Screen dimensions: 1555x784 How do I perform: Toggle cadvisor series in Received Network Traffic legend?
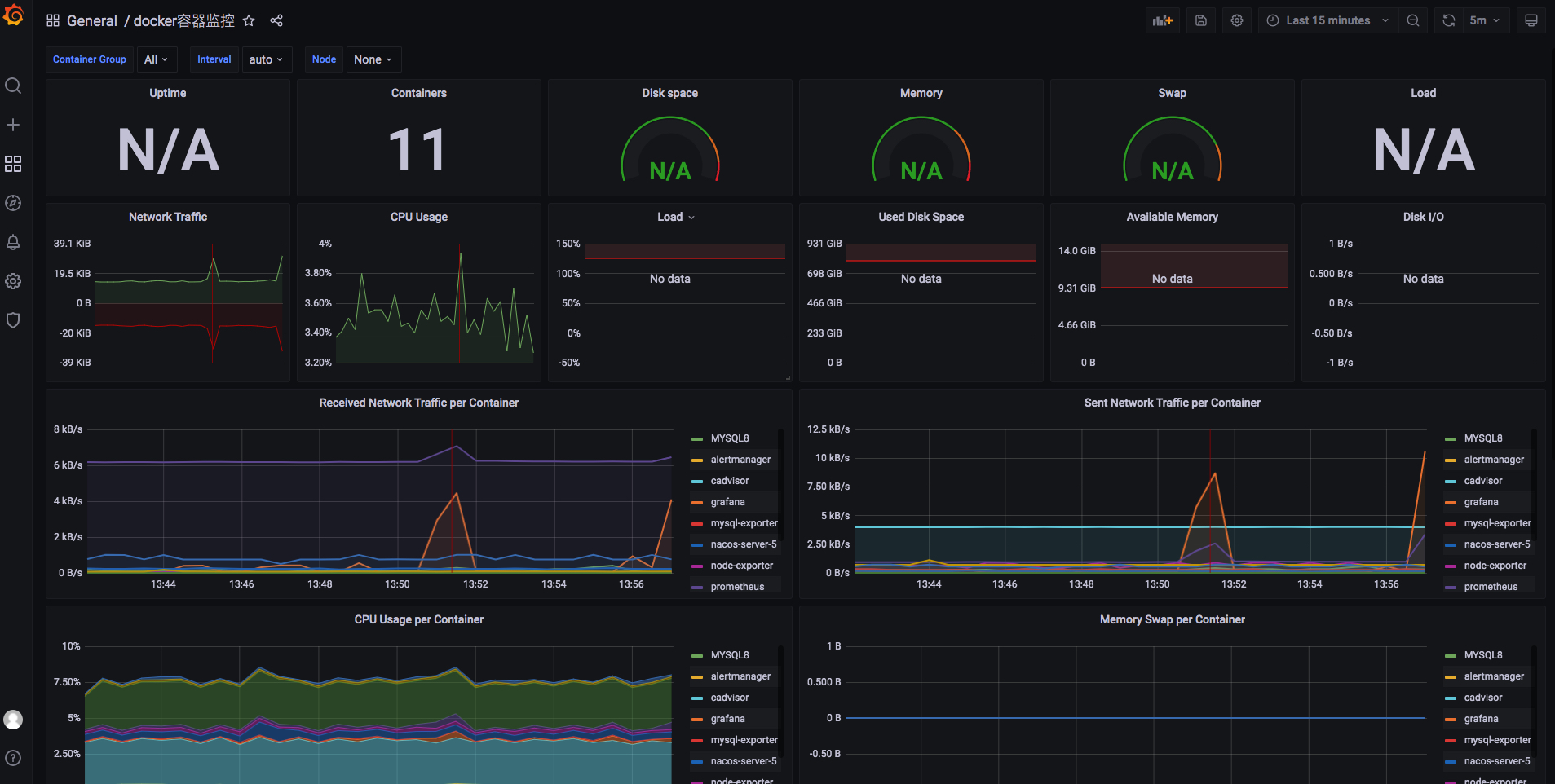[x=730, y=481]
